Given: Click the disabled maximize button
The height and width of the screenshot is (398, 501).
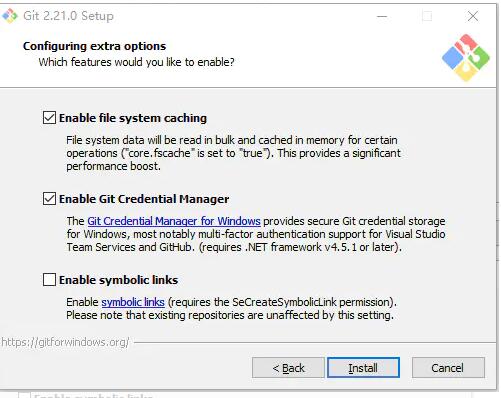Looking at the screenshot, I should 427,16.
